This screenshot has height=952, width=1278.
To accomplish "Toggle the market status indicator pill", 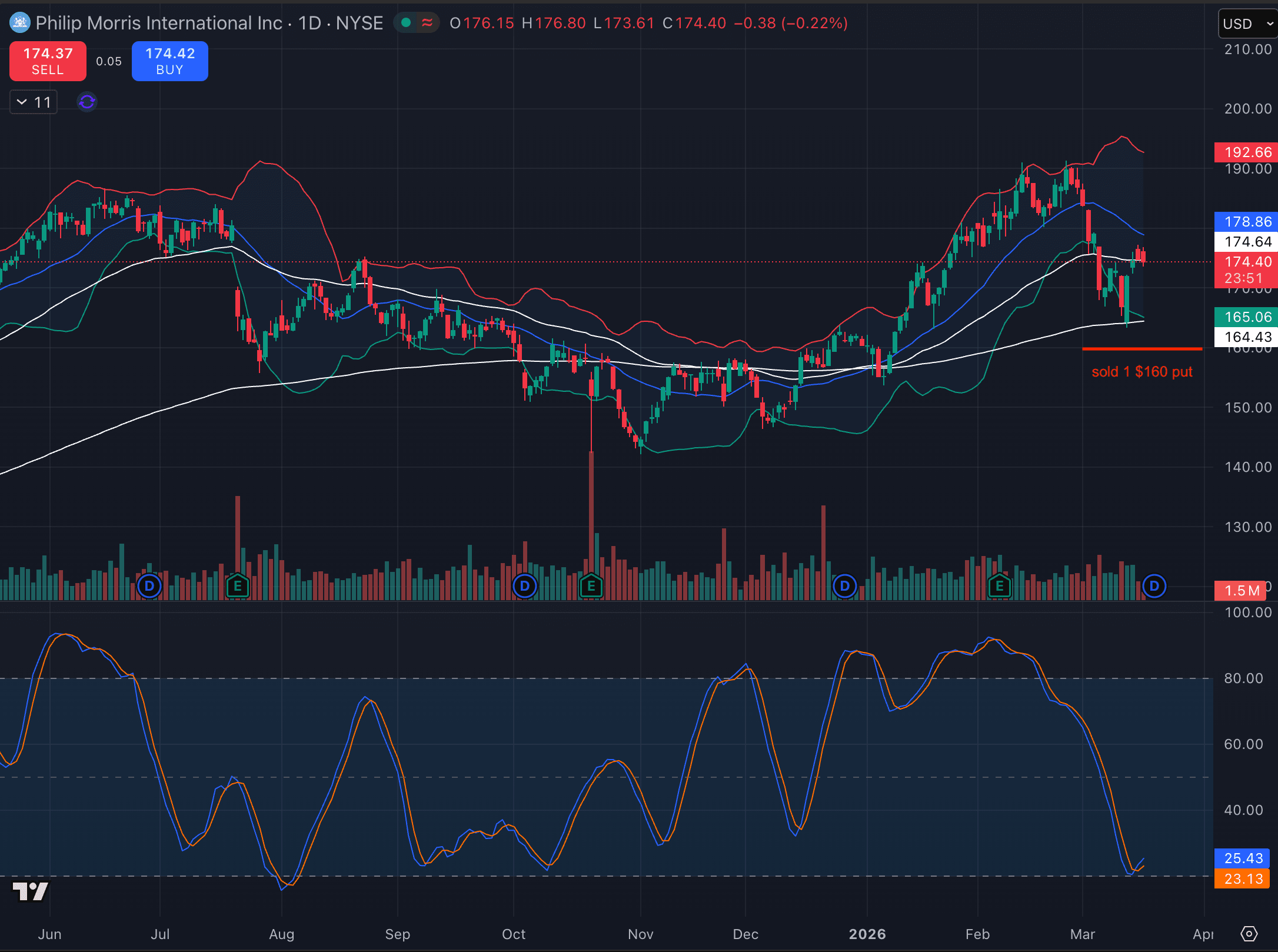I will pos(407,23).
